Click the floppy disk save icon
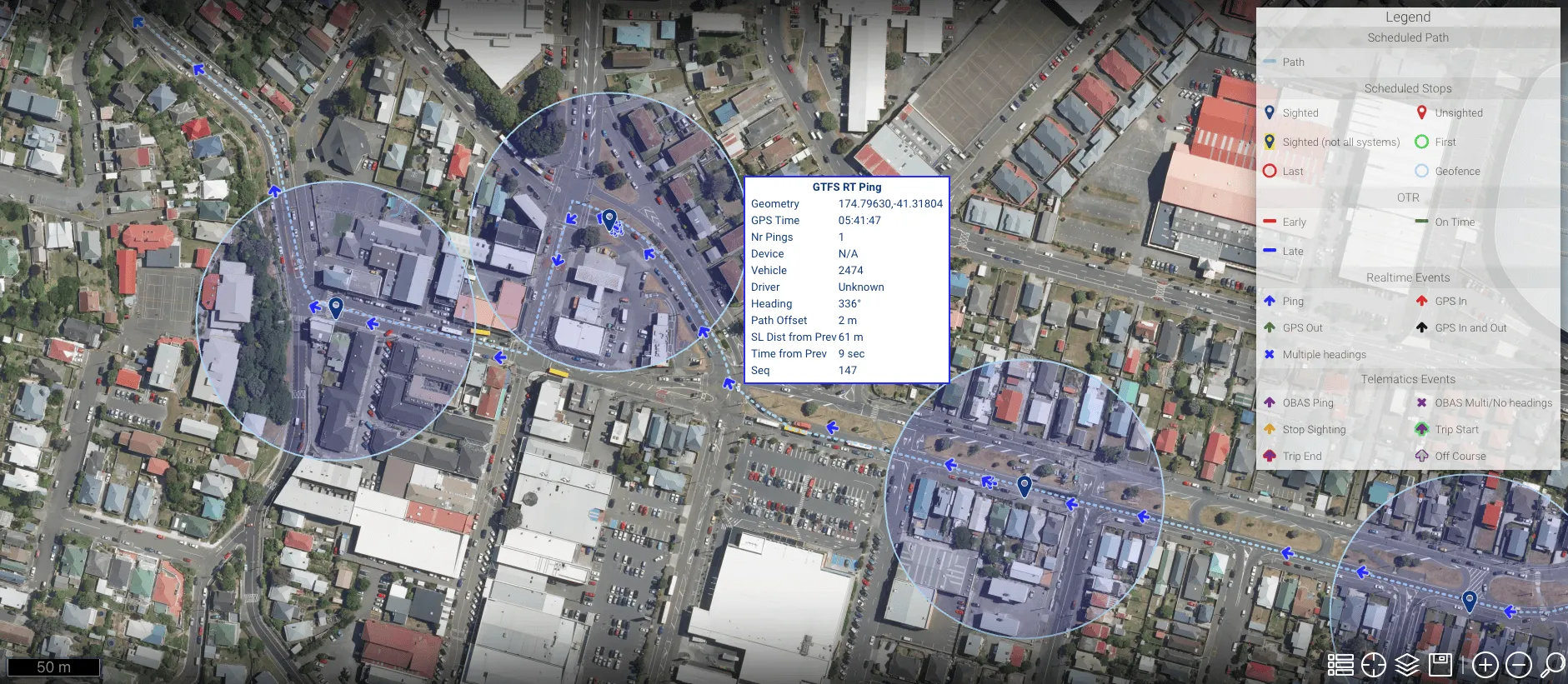This screenshot has width=1568, height=684. coord(1440,664)
